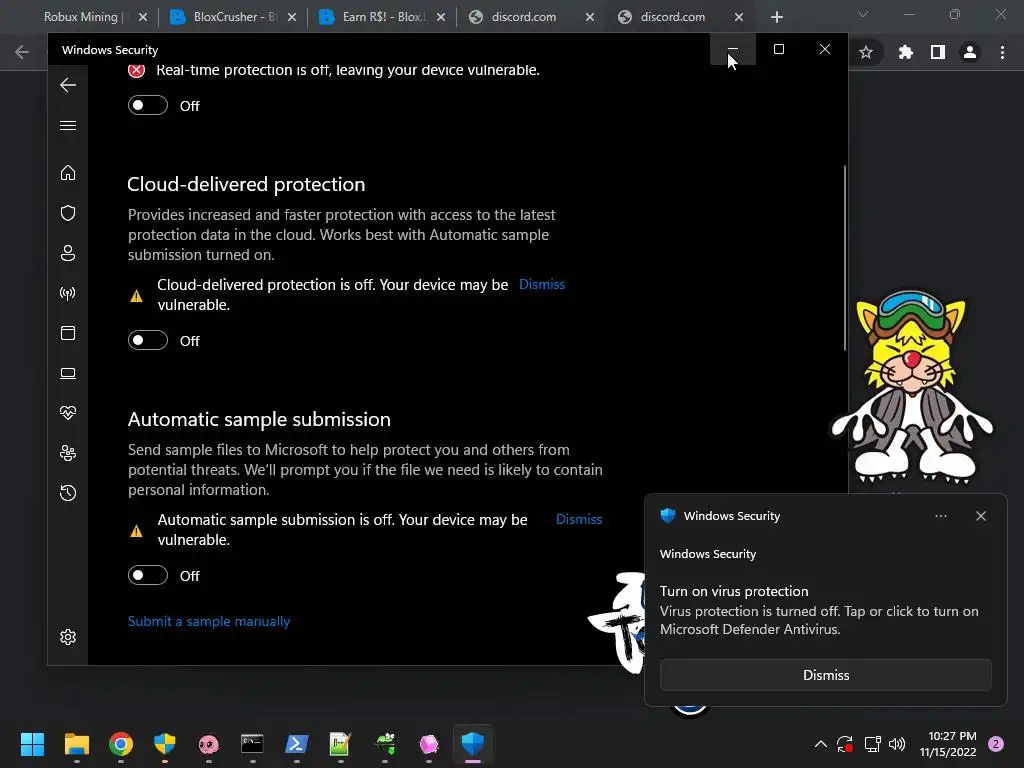
Task: Click Automatic sample submission heading
Action: click(x=259, y=419)
